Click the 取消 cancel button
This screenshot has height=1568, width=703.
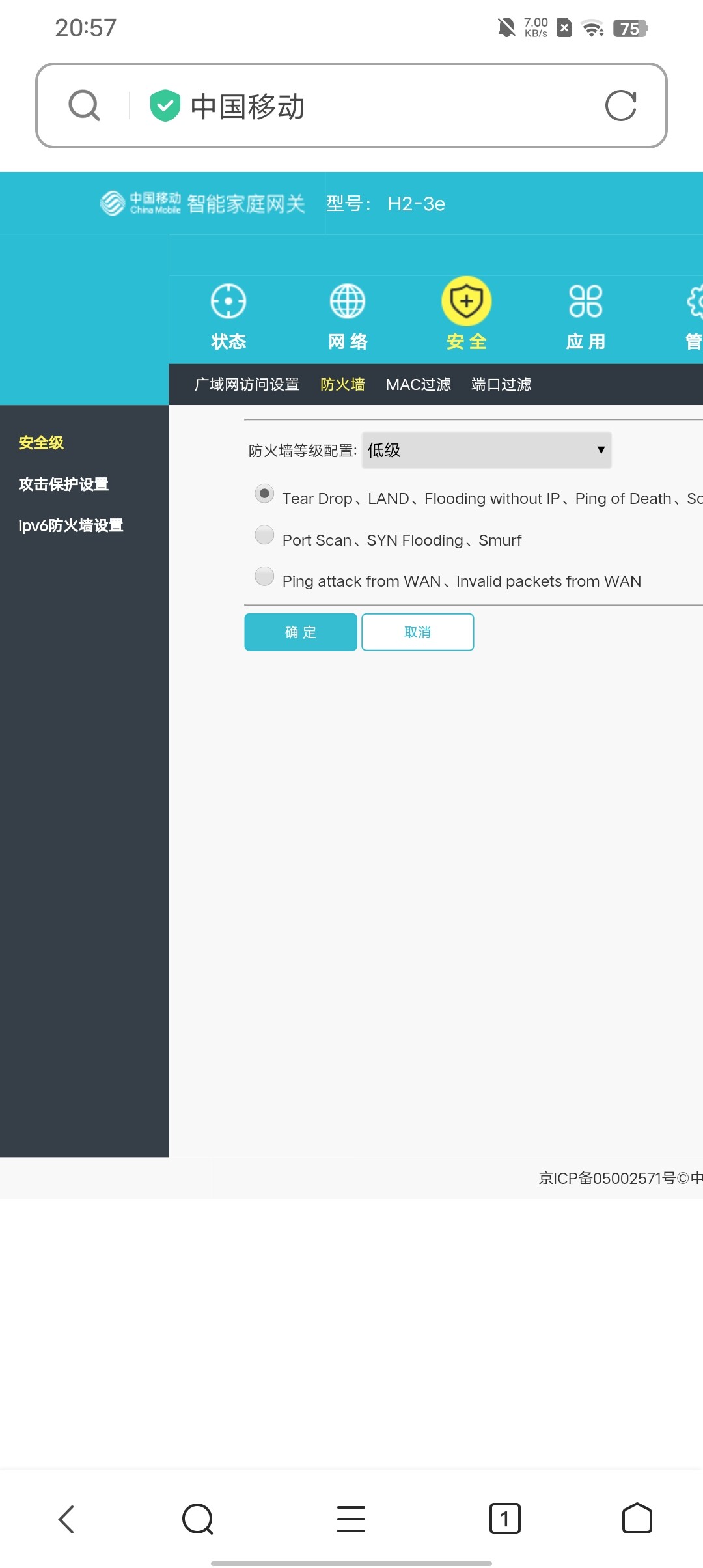coord(417,632)
